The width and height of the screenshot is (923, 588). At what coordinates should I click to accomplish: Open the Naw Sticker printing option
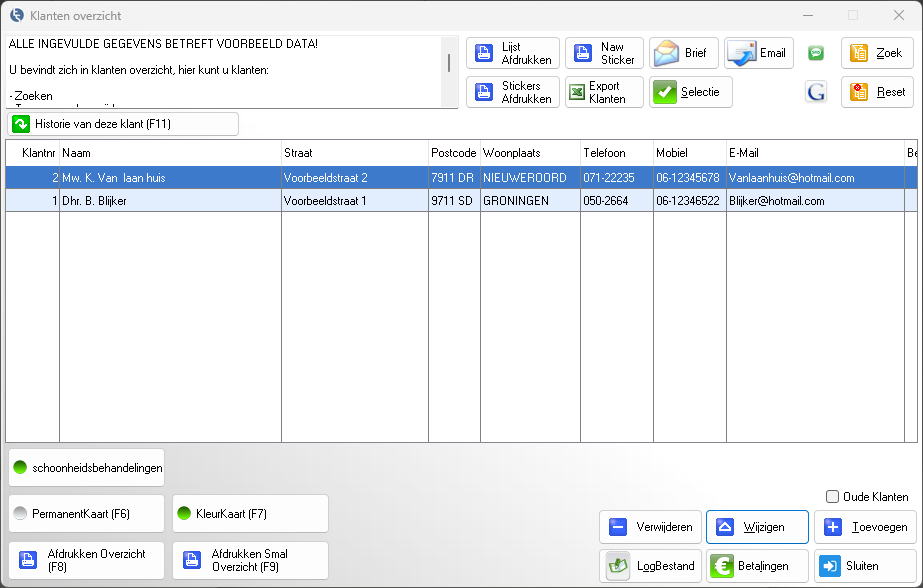click(604, 53)
